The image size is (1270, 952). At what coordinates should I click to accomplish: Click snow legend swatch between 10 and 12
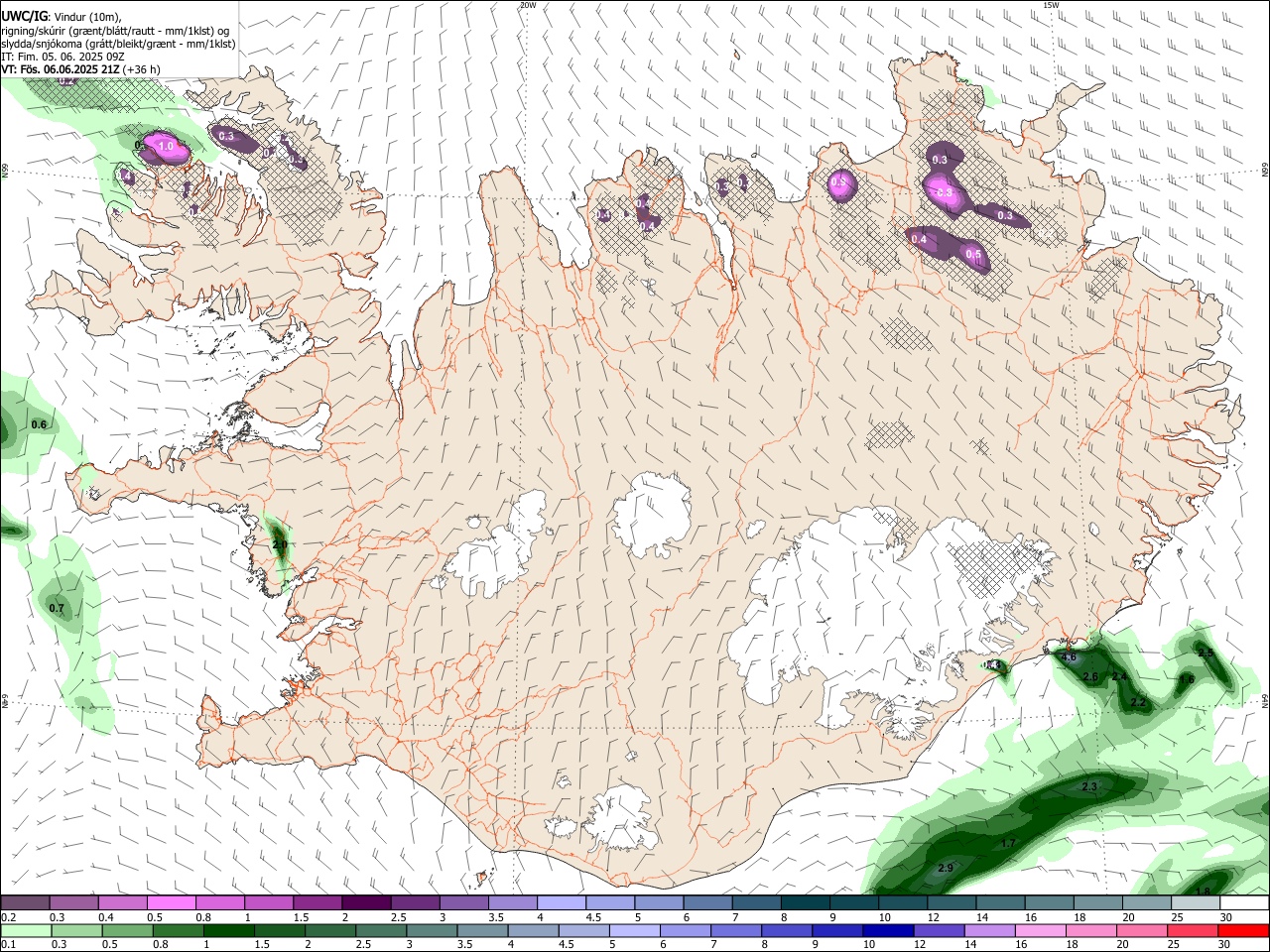pyautogui.click(x=903, y=902)
